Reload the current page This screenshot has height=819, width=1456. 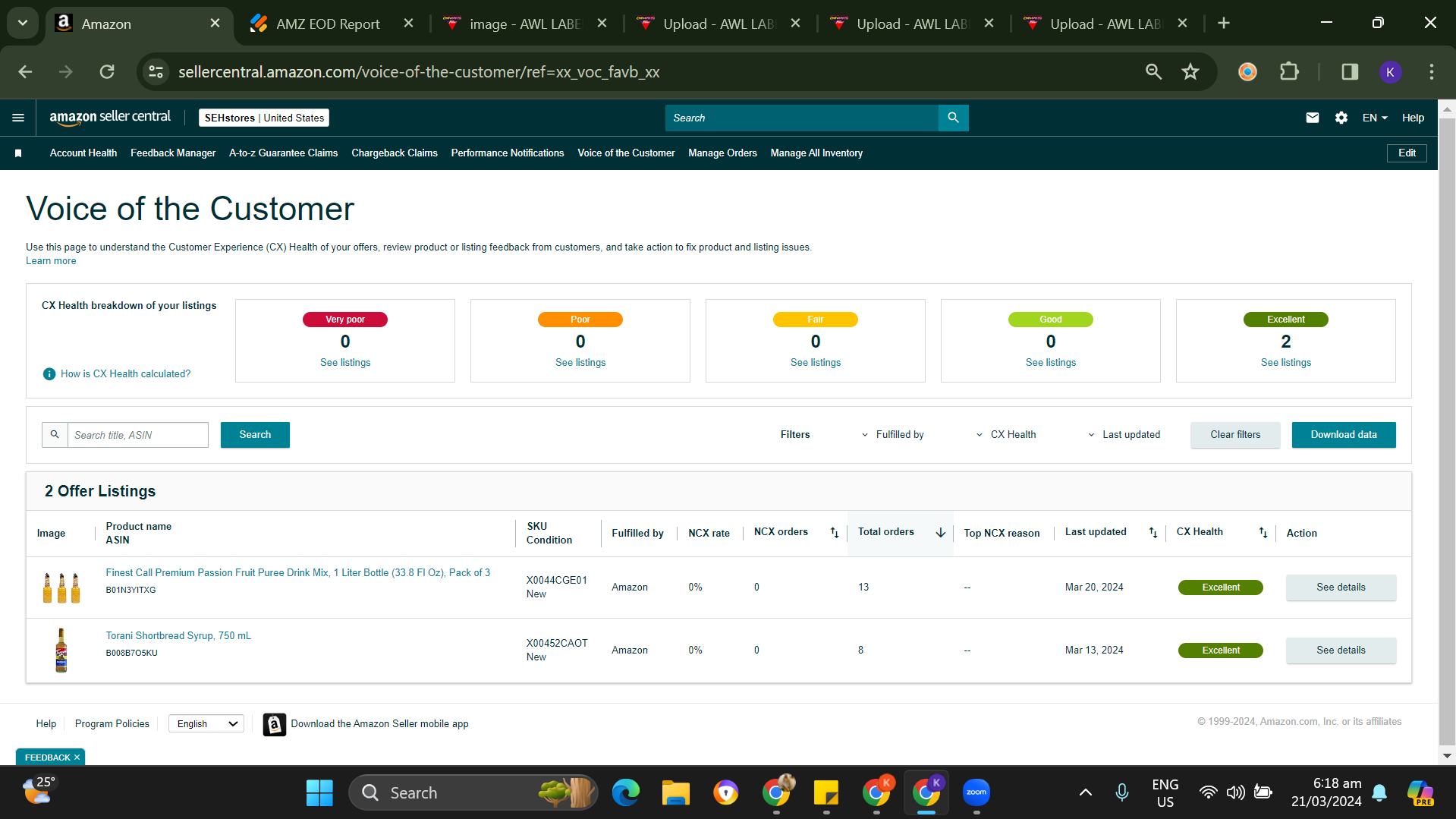point(107,72)
